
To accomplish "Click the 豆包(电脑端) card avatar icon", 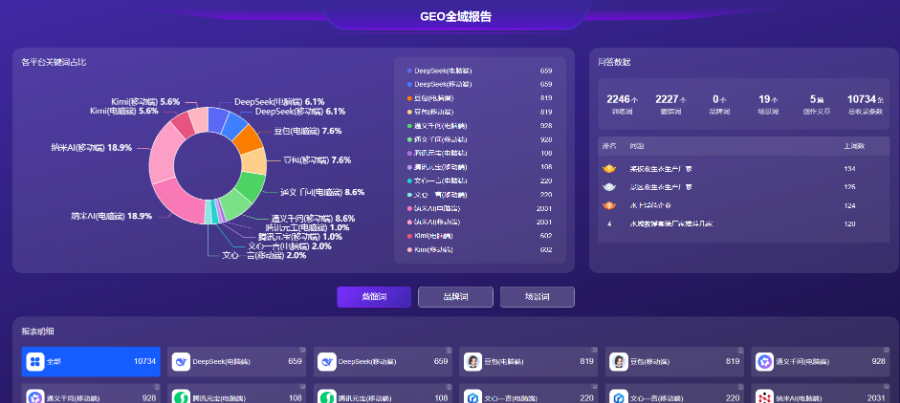I will click(x=473, y=362).
